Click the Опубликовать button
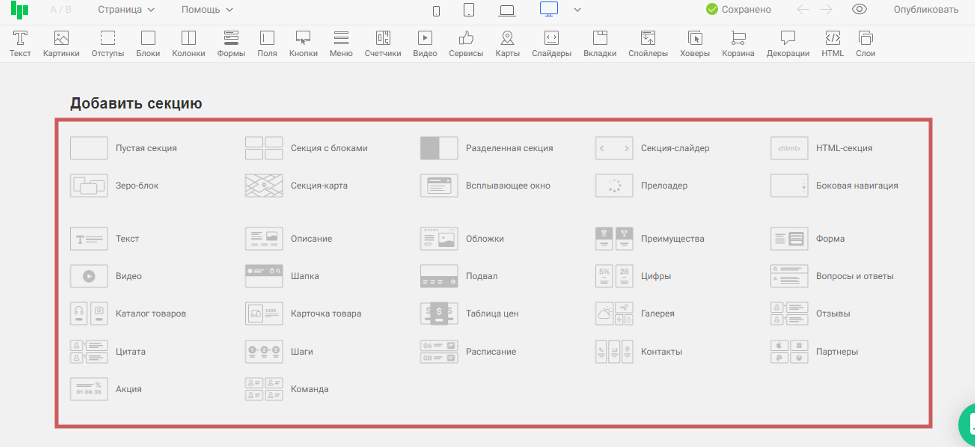The height and width of the screenshot is (447, 975). pos(926,10)
